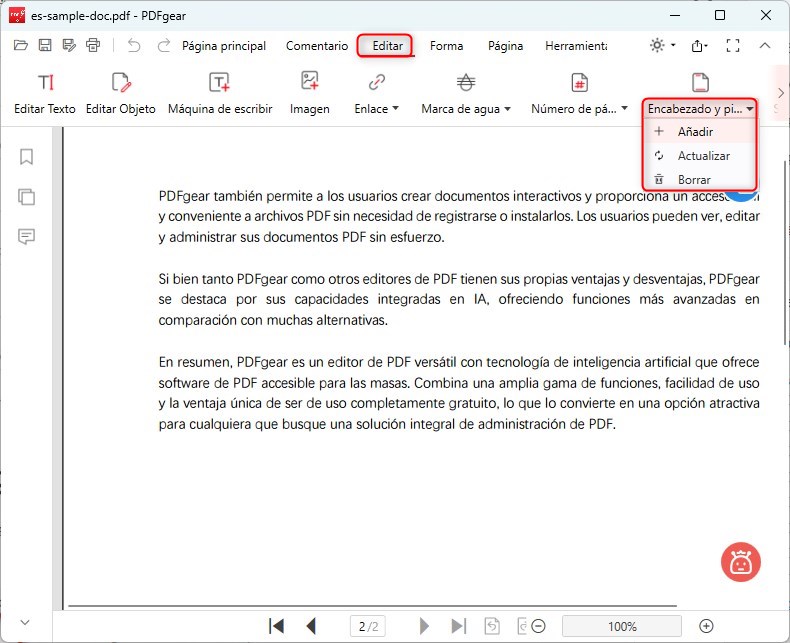Screen dimensions: 790x643
Task: Open the bookmarks panel
Action: pos(26,157)
